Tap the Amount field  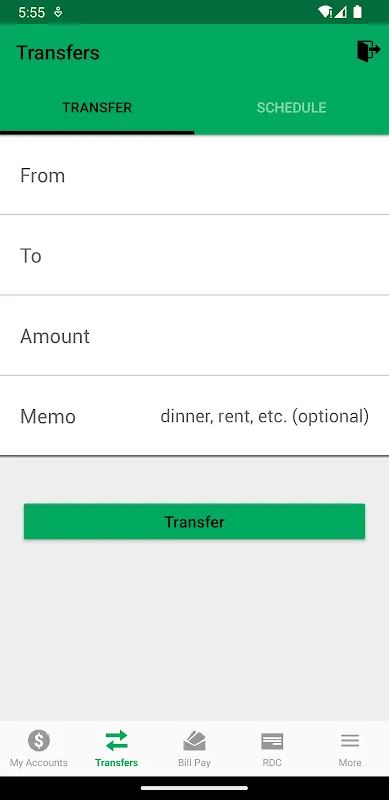(x=194, y=336)
